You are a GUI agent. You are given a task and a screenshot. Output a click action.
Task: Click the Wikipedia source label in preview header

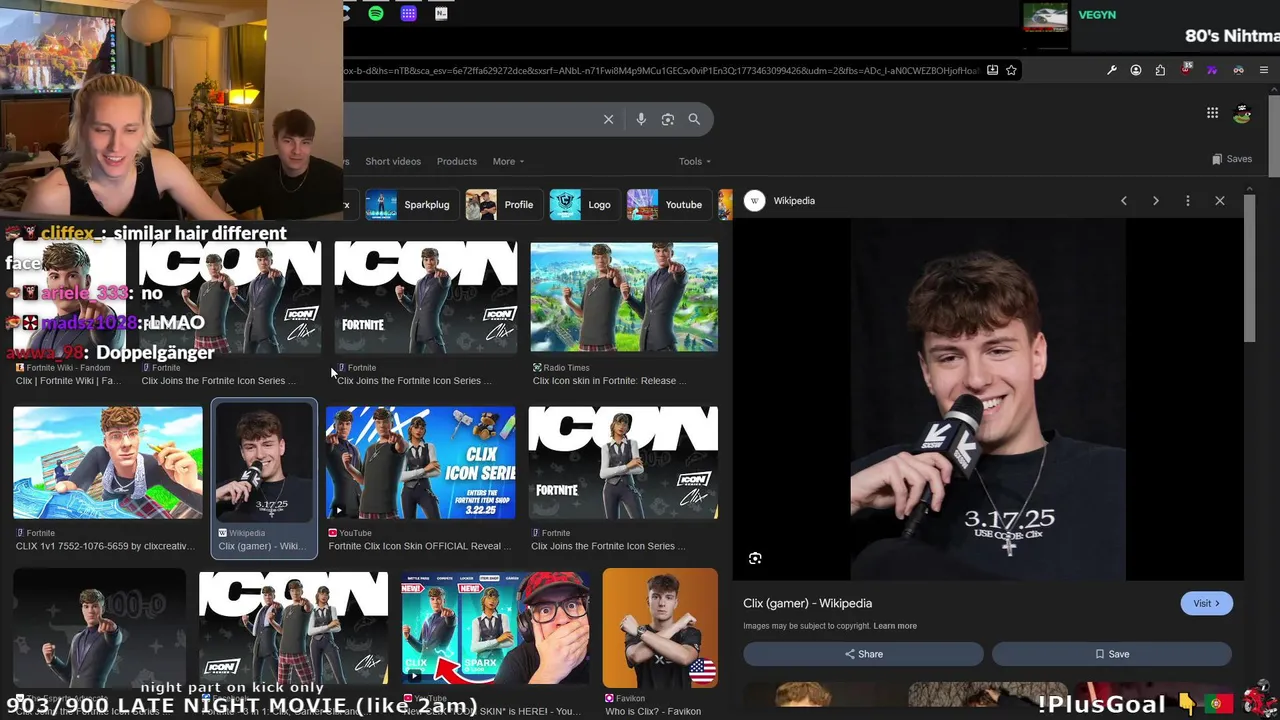point(794,201)
